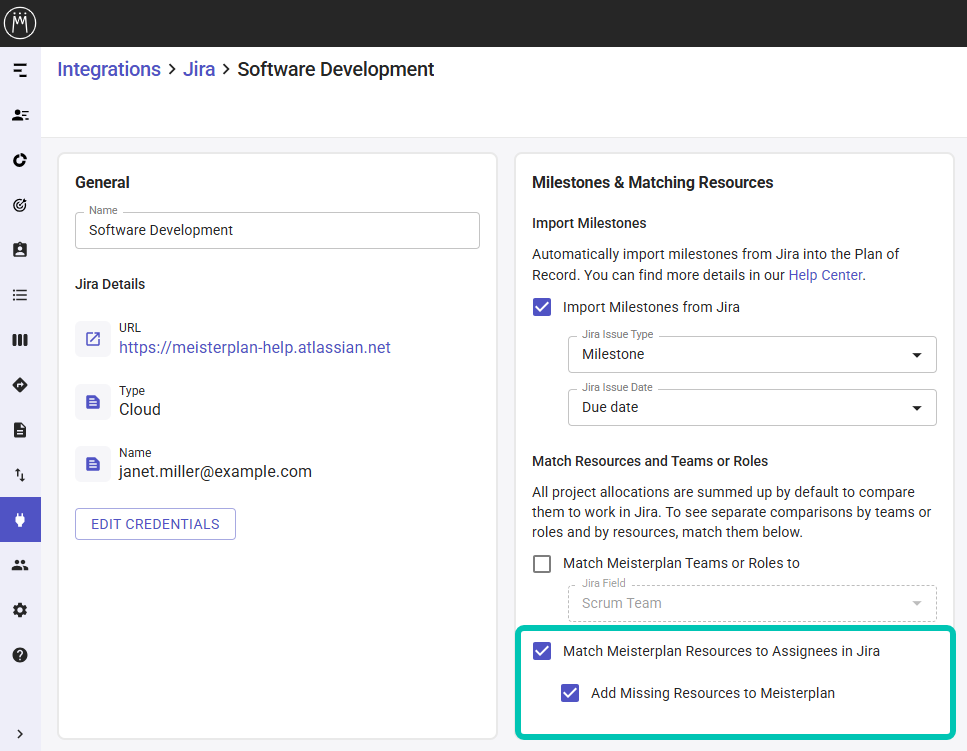Image resolution: width=967 pixels, height=751 pixels.
Task: Click the Edit Credentials button
Action: 155,524
